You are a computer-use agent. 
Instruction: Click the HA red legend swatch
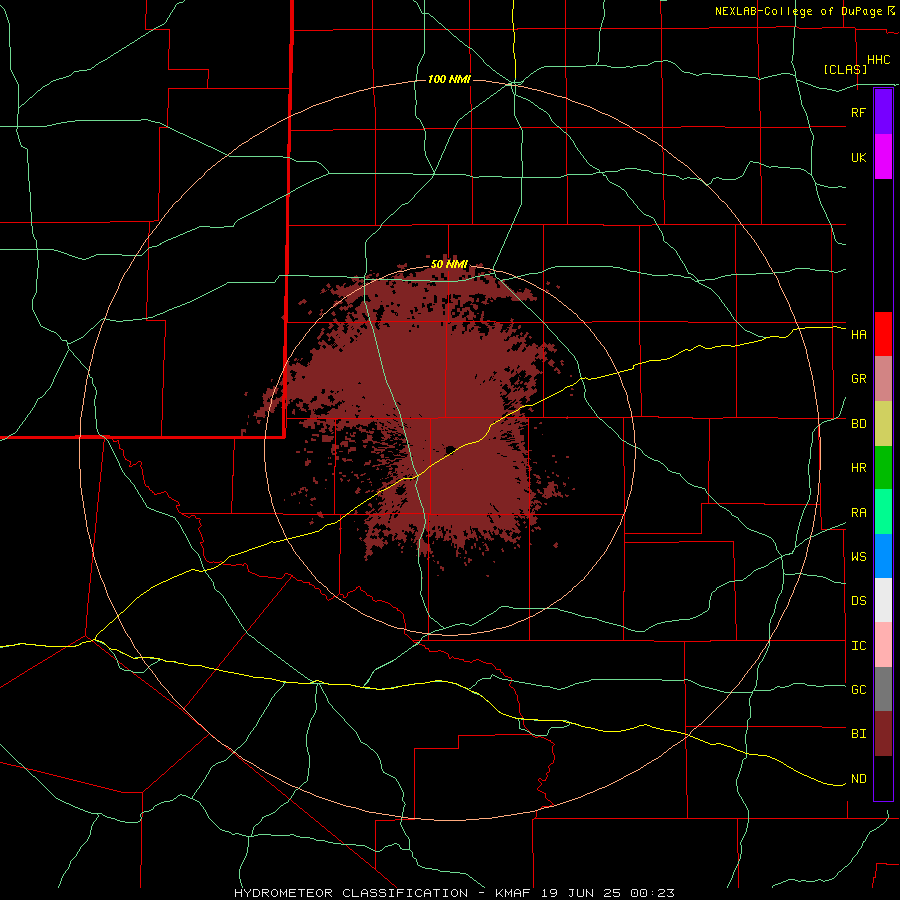(883, 334)
